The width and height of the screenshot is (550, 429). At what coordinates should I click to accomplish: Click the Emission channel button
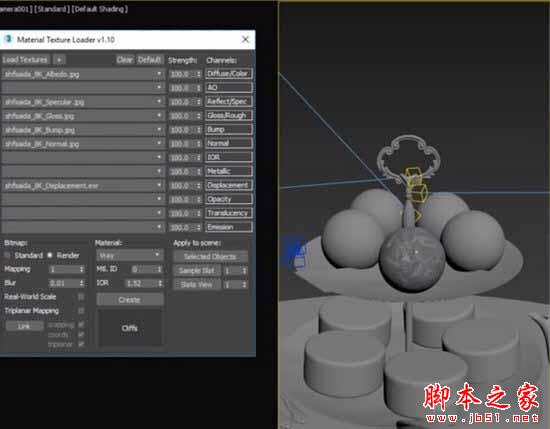(x=228, y=227)
